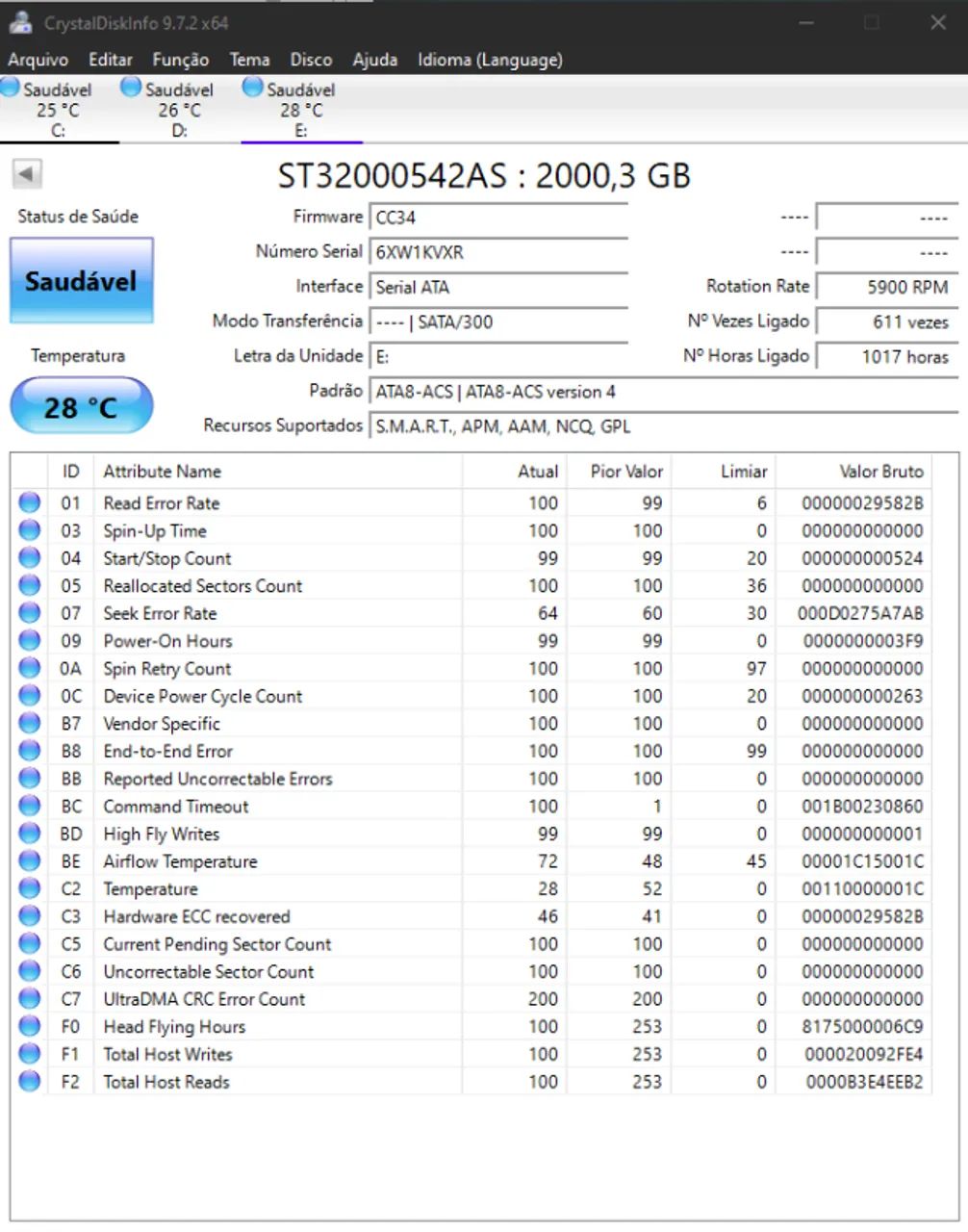
Task: Click the ID column header
Action: click(x=70, y=471)
